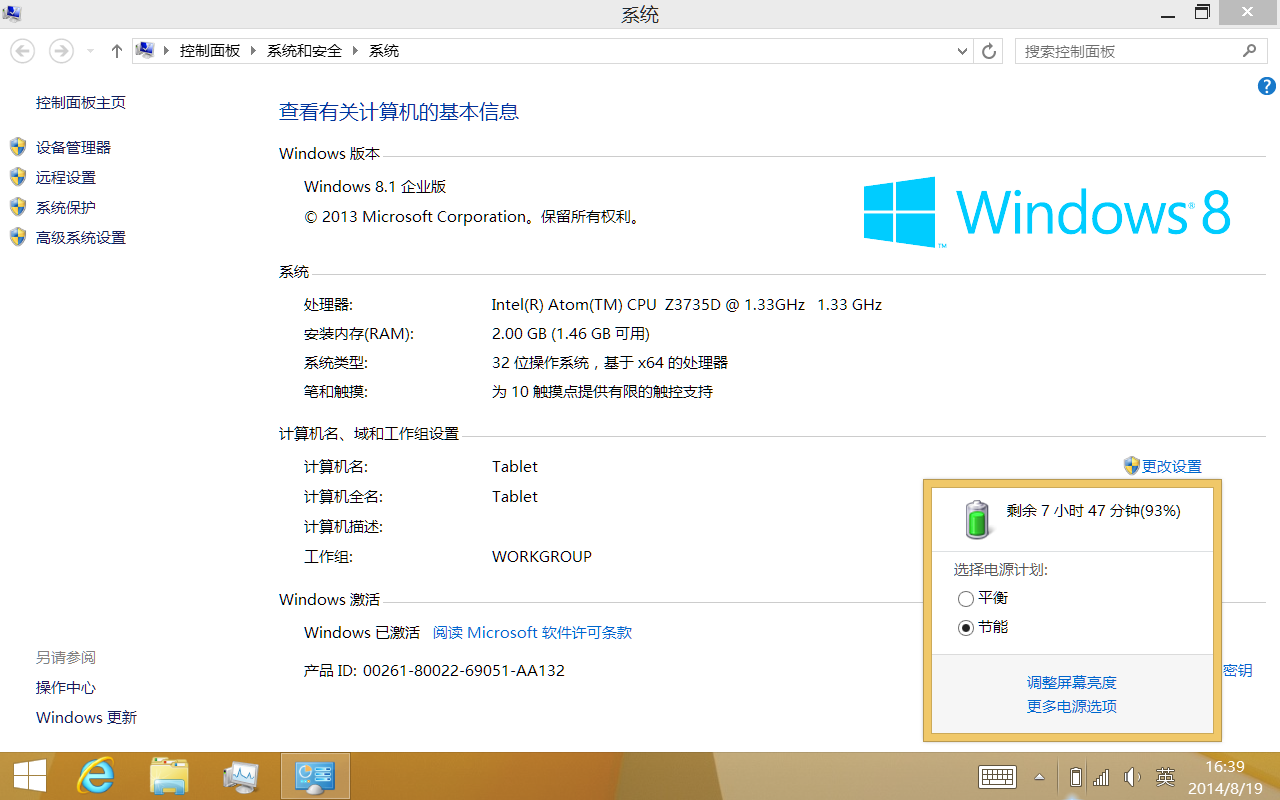
Task: Open 高级系统设置 from the sidebar
Action: (81, 238)
